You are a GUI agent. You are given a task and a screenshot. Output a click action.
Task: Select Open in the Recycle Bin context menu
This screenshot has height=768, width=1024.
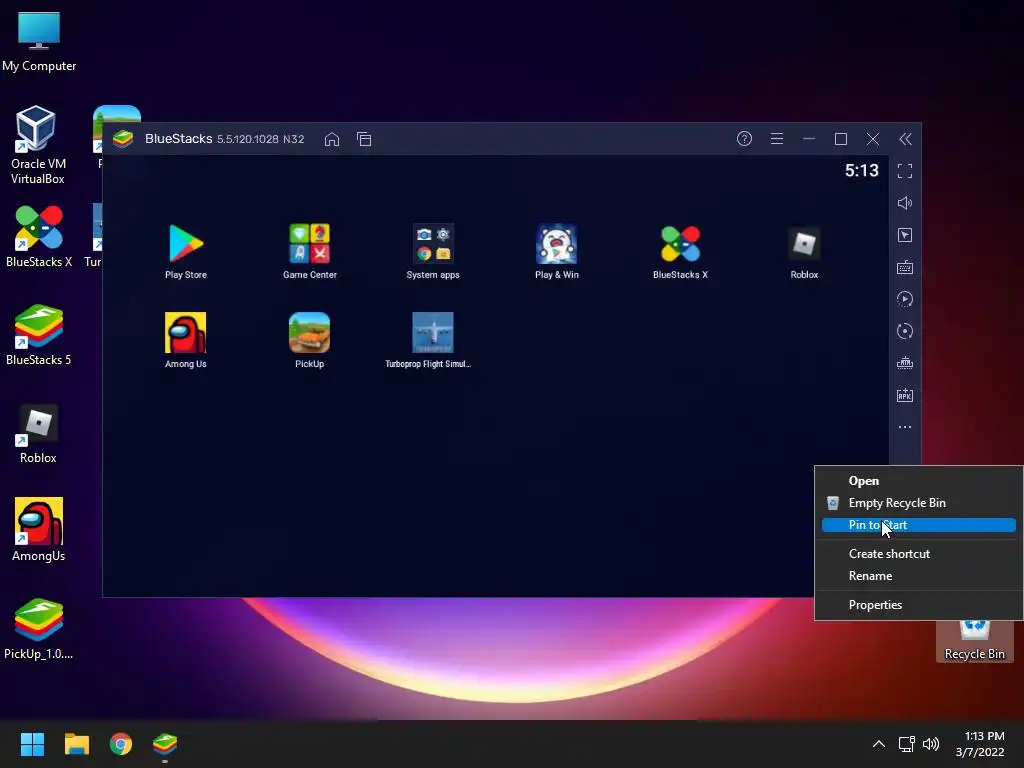click(x=919, y=481)
